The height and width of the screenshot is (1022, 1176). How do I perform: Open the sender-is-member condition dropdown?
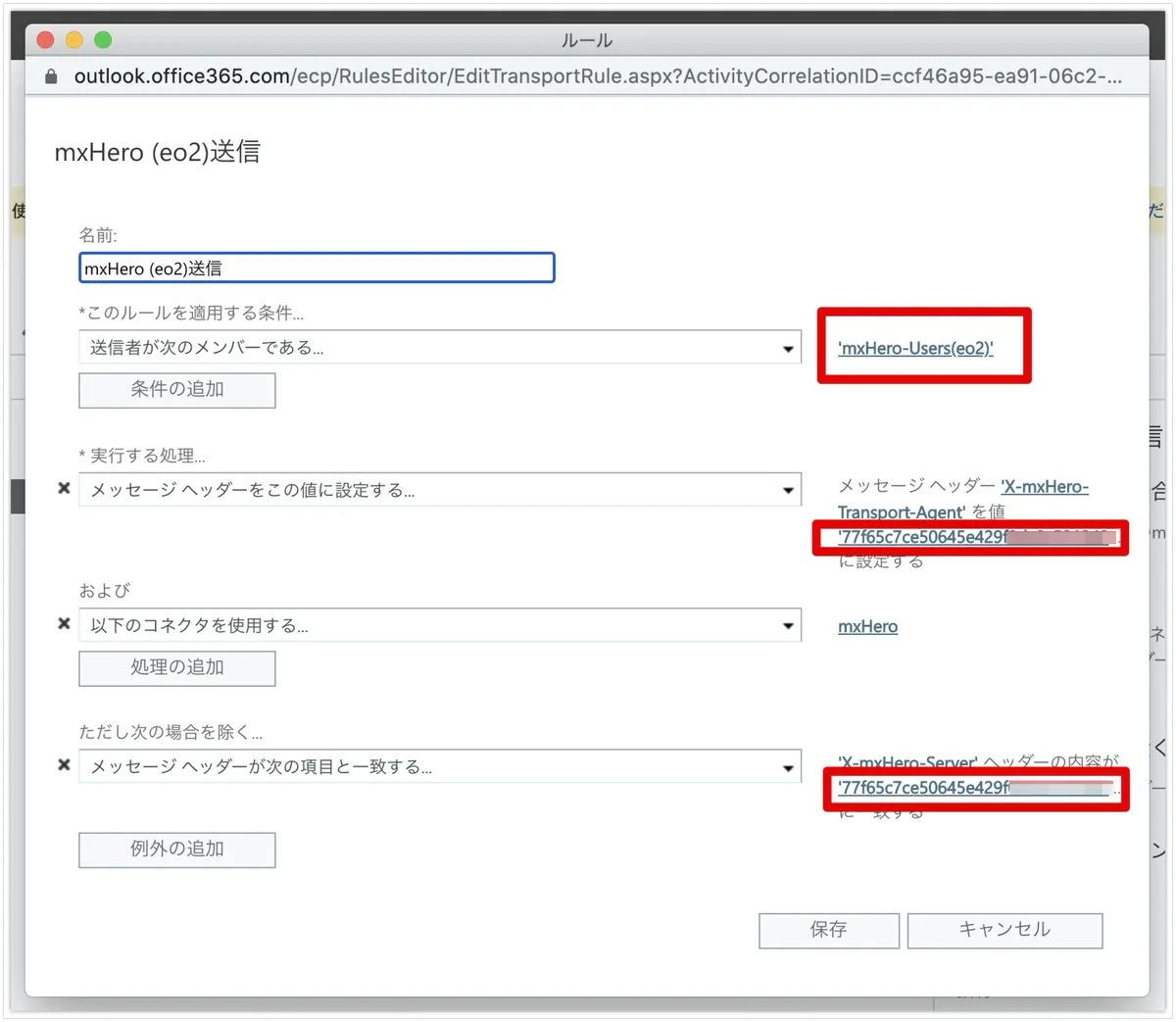(x=440, y=347)
